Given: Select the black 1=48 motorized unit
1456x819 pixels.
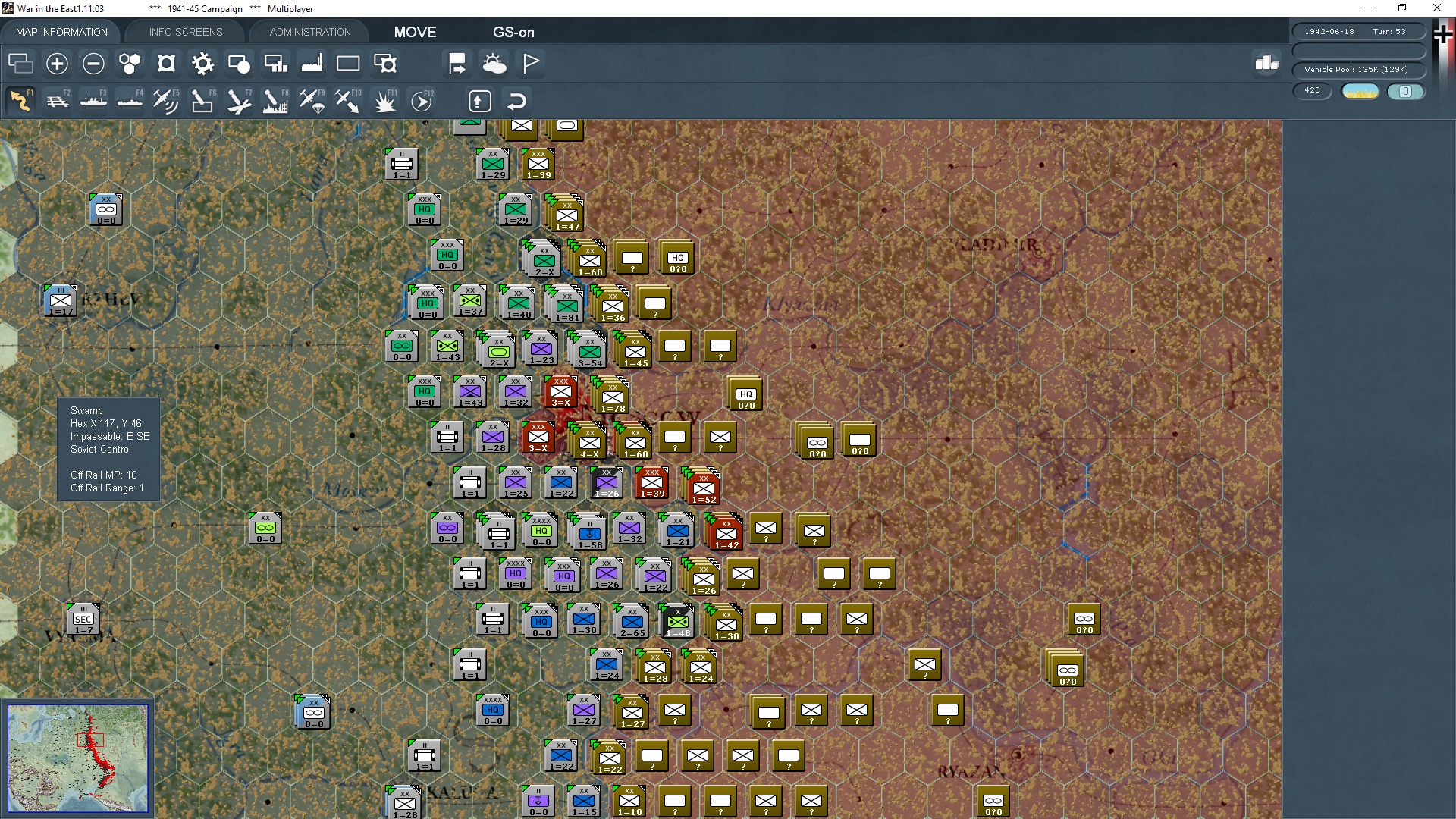Looking at the screenshot, I should pos(678,620).
